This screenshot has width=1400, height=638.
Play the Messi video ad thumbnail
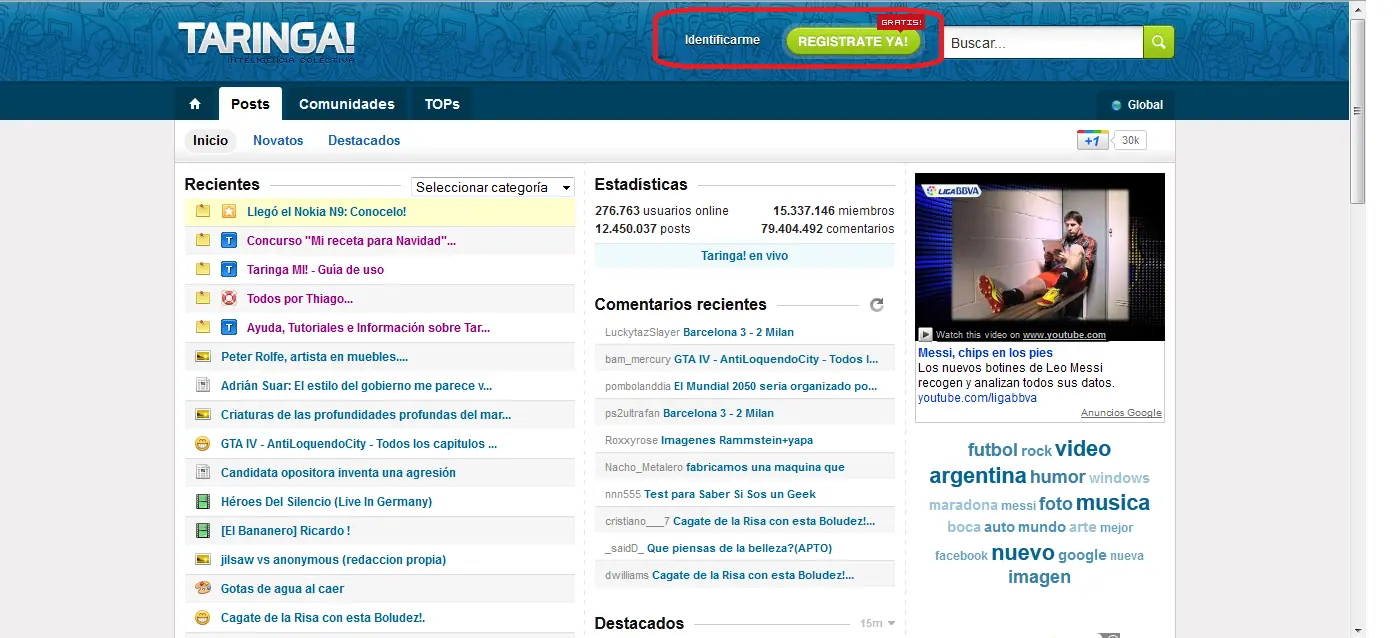[x=1039, y=257]
